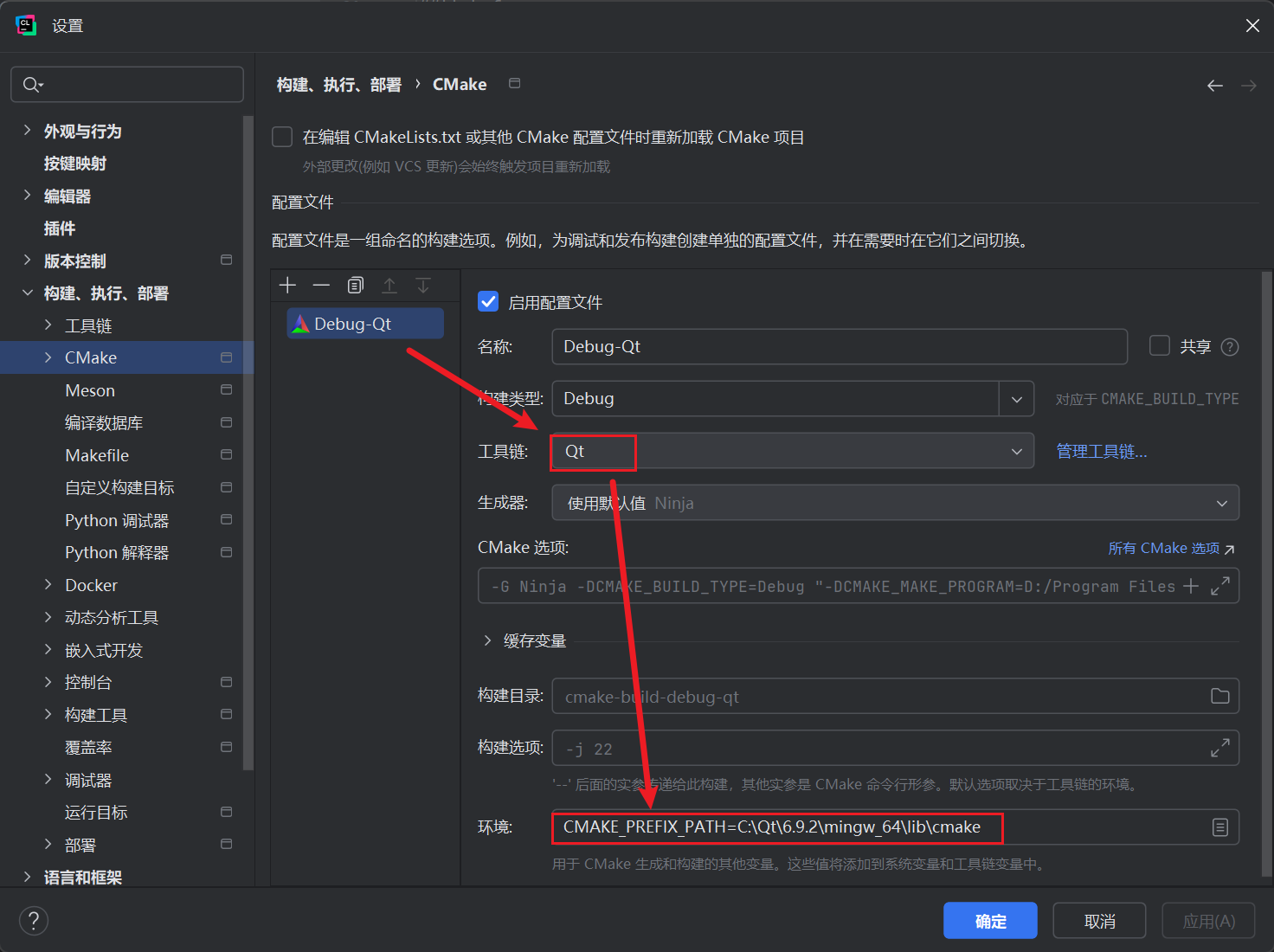Click 取消 button

tap(1099, 921)
